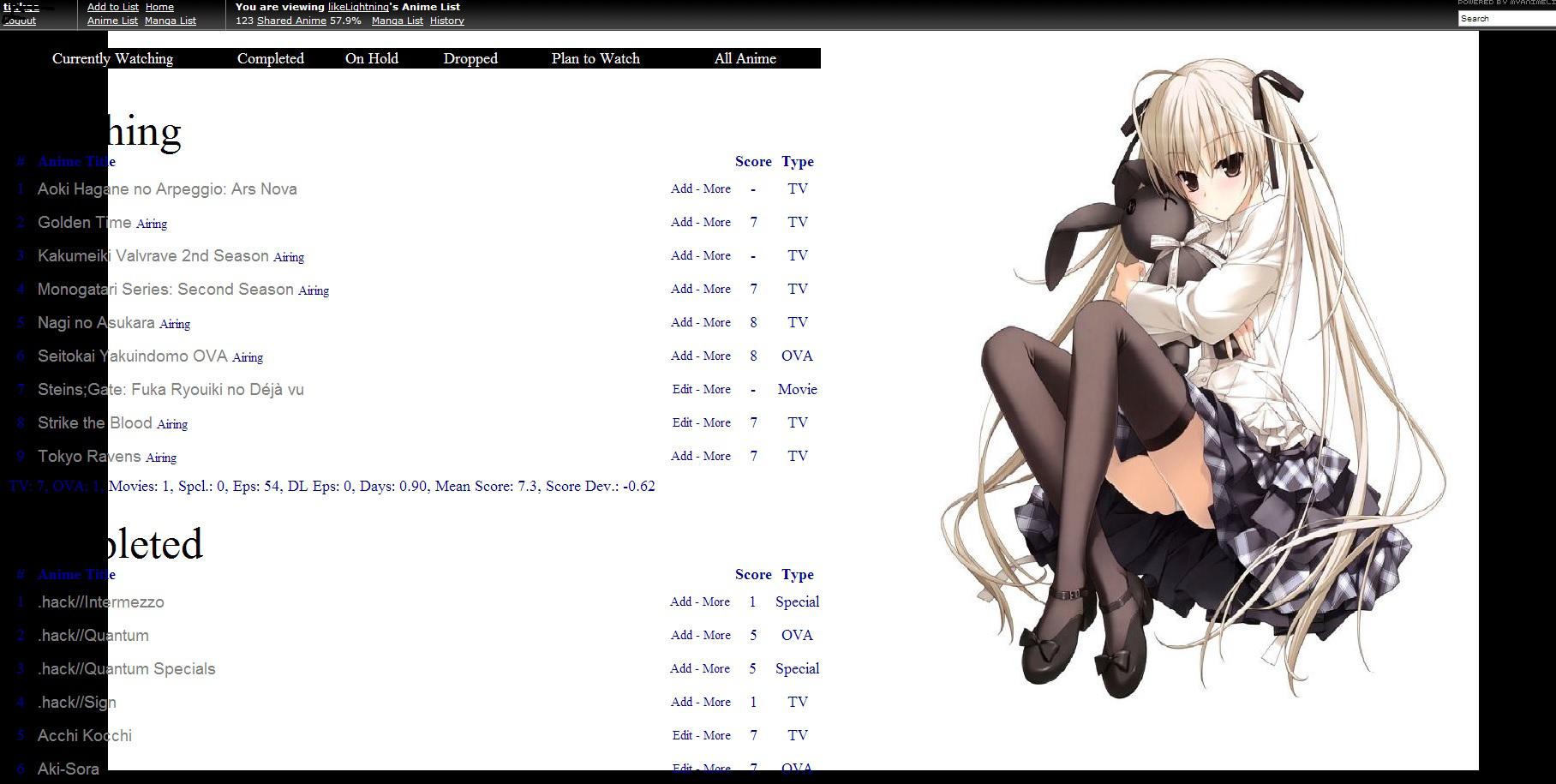This screenshot has height=784, width=1556.
Task: Select the On Hold tab
Action: pos(372,58)
